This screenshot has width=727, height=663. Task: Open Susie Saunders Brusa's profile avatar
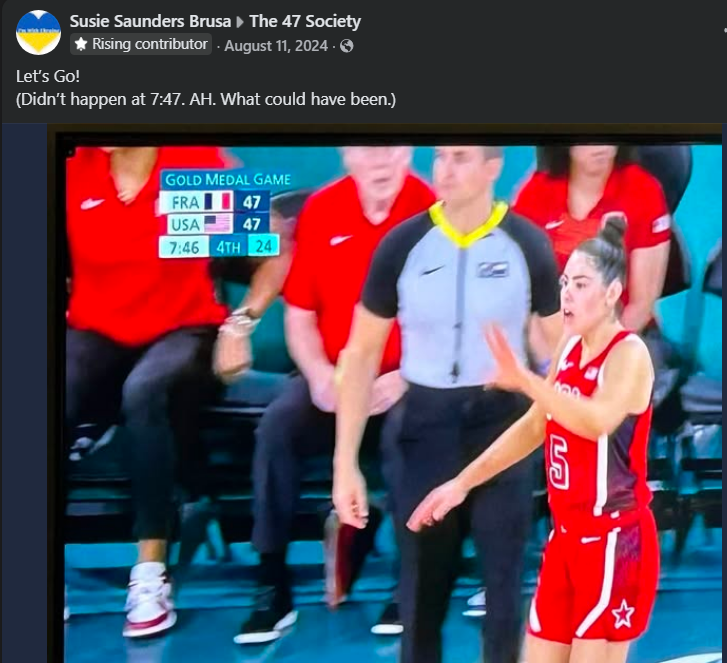(38, 32)
